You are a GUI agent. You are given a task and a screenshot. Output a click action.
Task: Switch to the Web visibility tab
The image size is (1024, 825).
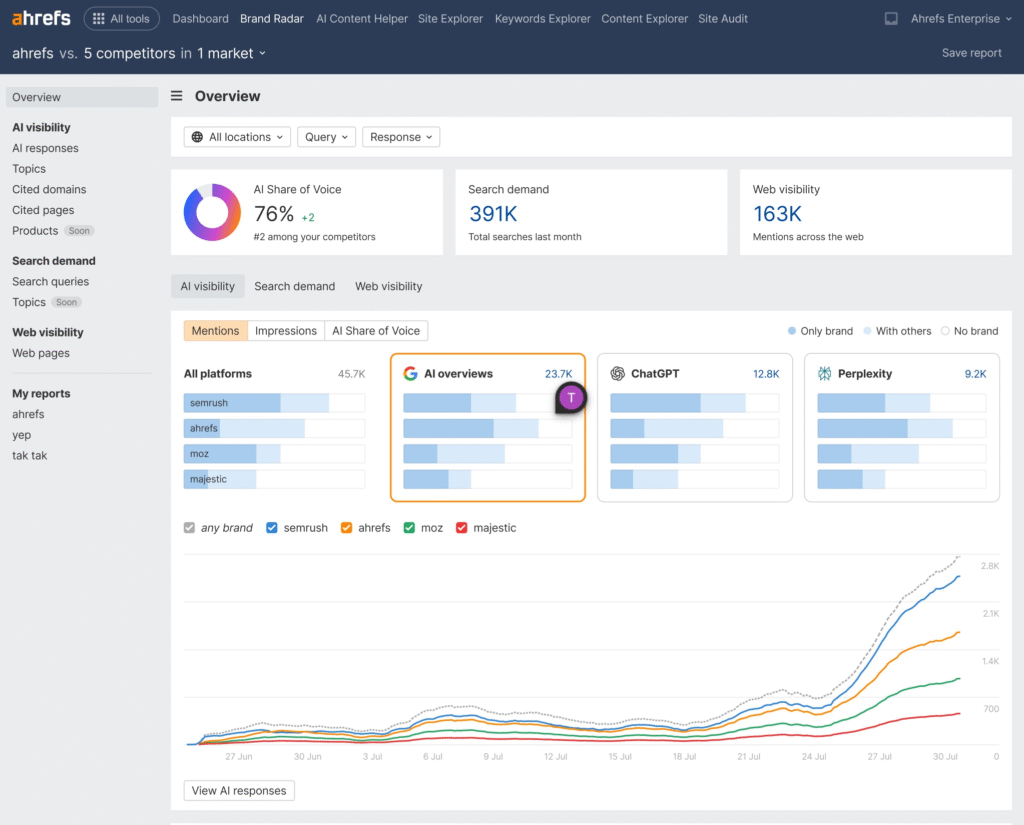389,286
